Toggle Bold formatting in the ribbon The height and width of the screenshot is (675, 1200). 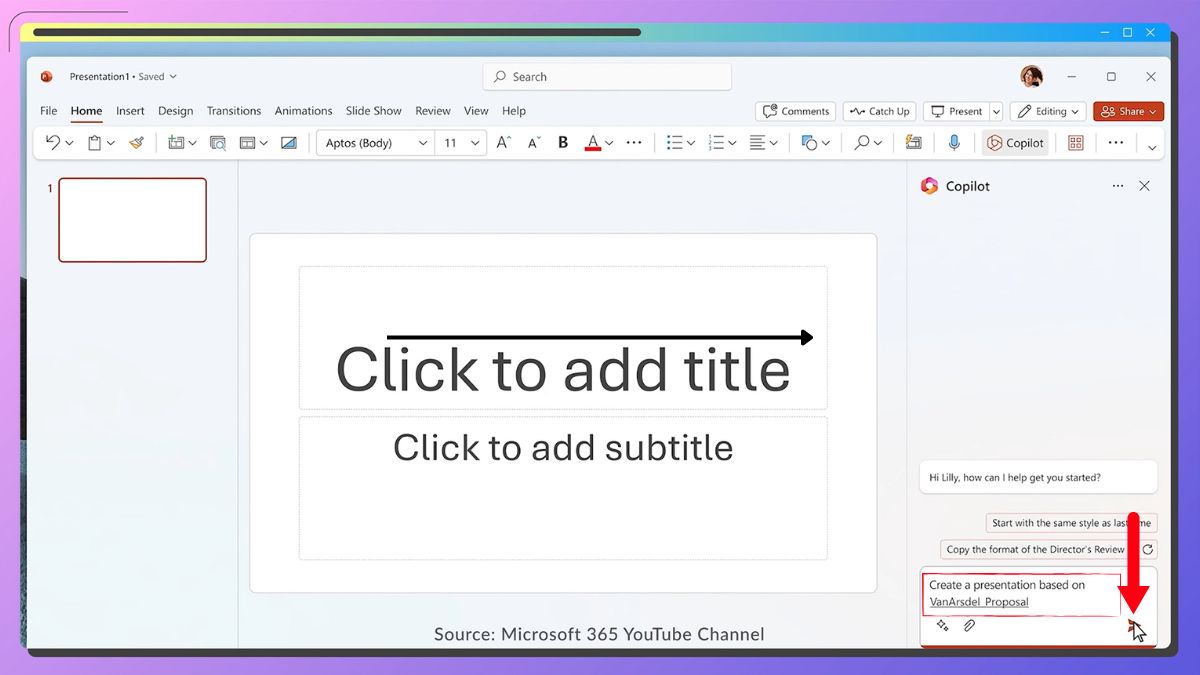click(x=563, y=143)
